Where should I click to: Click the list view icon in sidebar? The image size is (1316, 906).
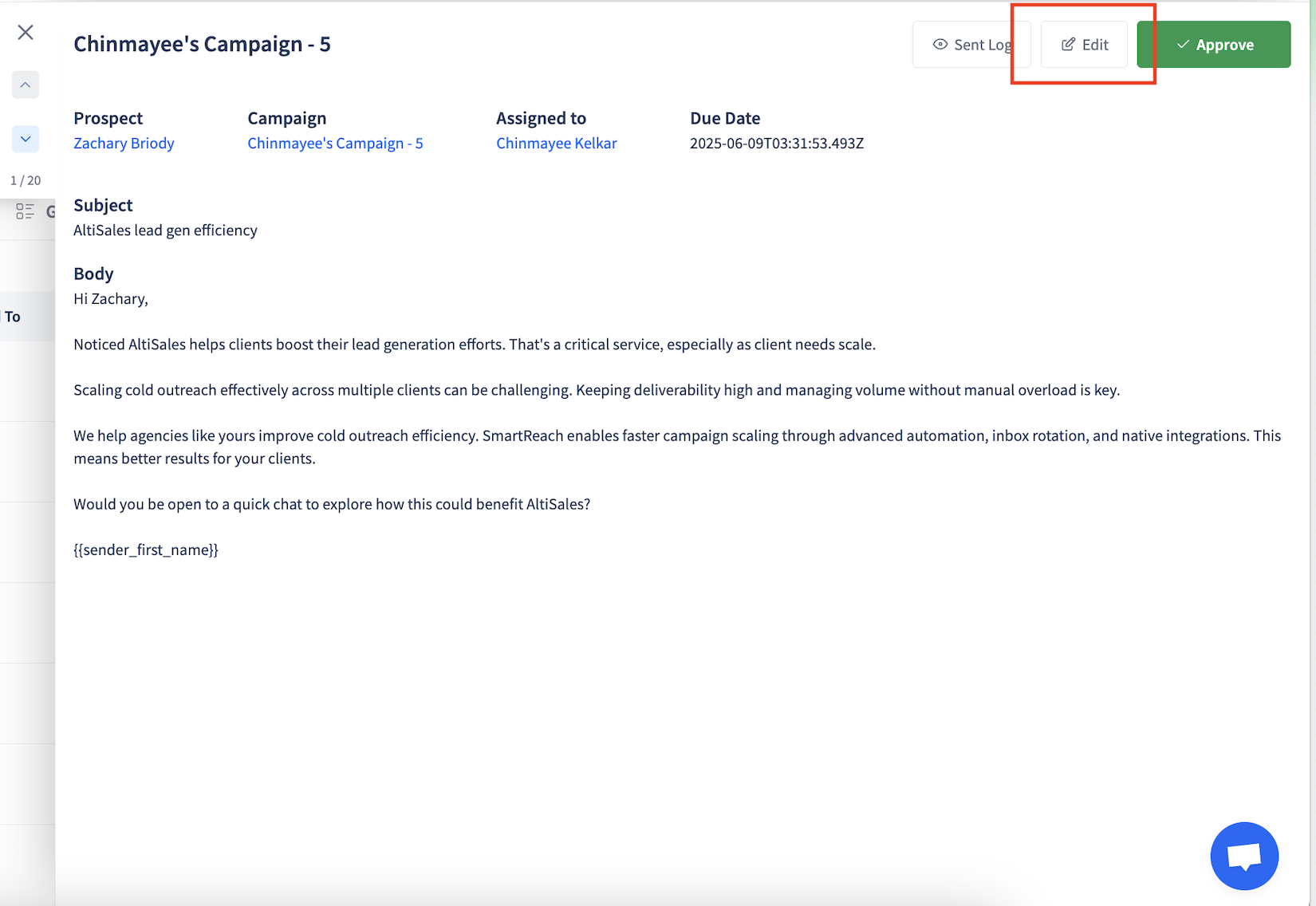[x=25, y=211]
